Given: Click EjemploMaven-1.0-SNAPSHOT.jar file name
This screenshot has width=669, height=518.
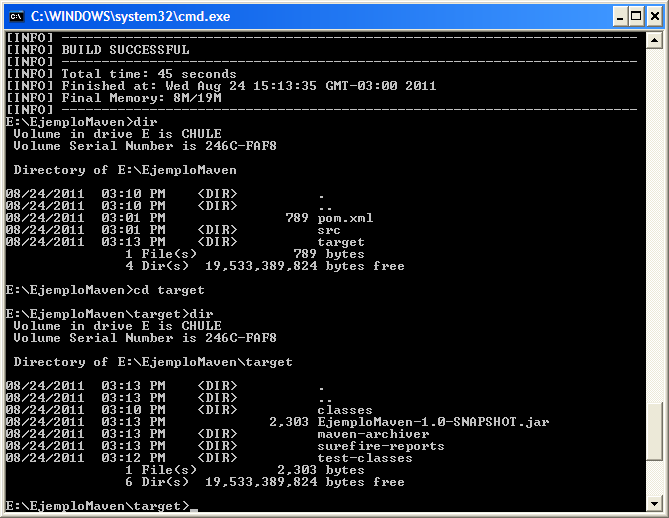Looking at the screenshot, I should [433, 422].
